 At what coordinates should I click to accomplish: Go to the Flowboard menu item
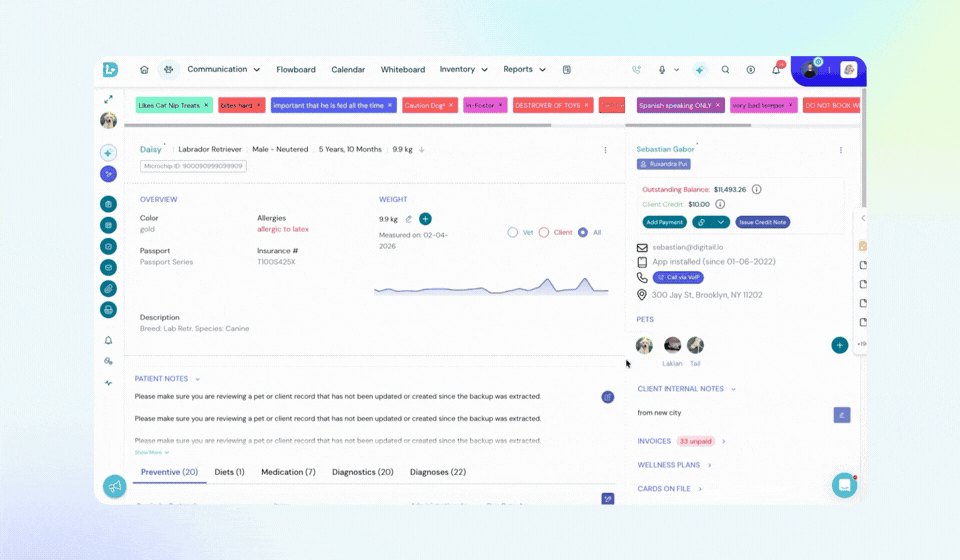(x=296, y=70)
